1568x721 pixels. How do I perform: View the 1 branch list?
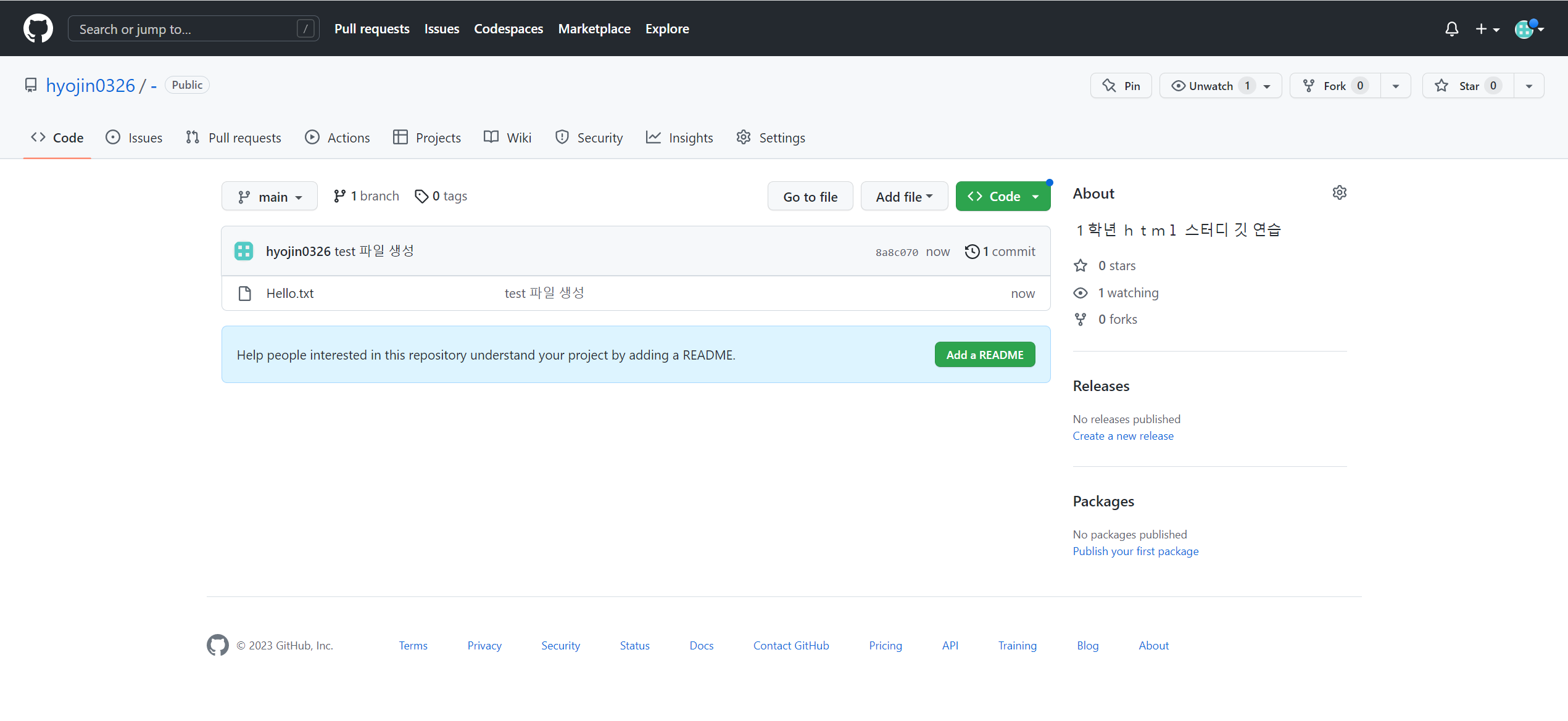point(366,196)
